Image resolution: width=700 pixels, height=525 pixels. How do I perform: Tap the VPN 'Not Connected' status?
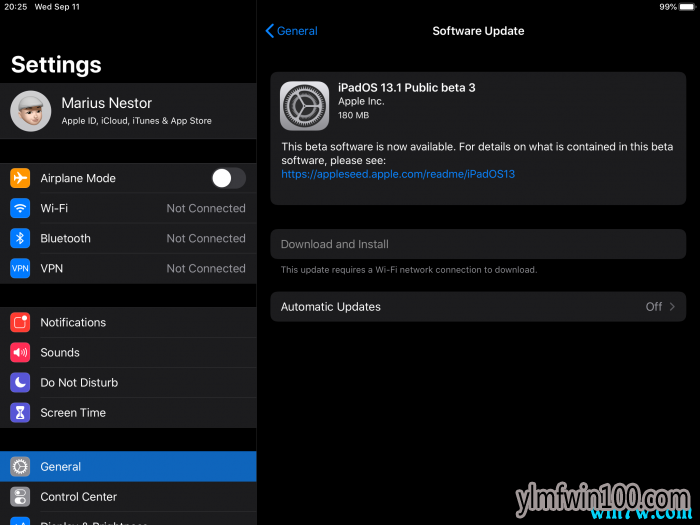click(x=206, y=268)
